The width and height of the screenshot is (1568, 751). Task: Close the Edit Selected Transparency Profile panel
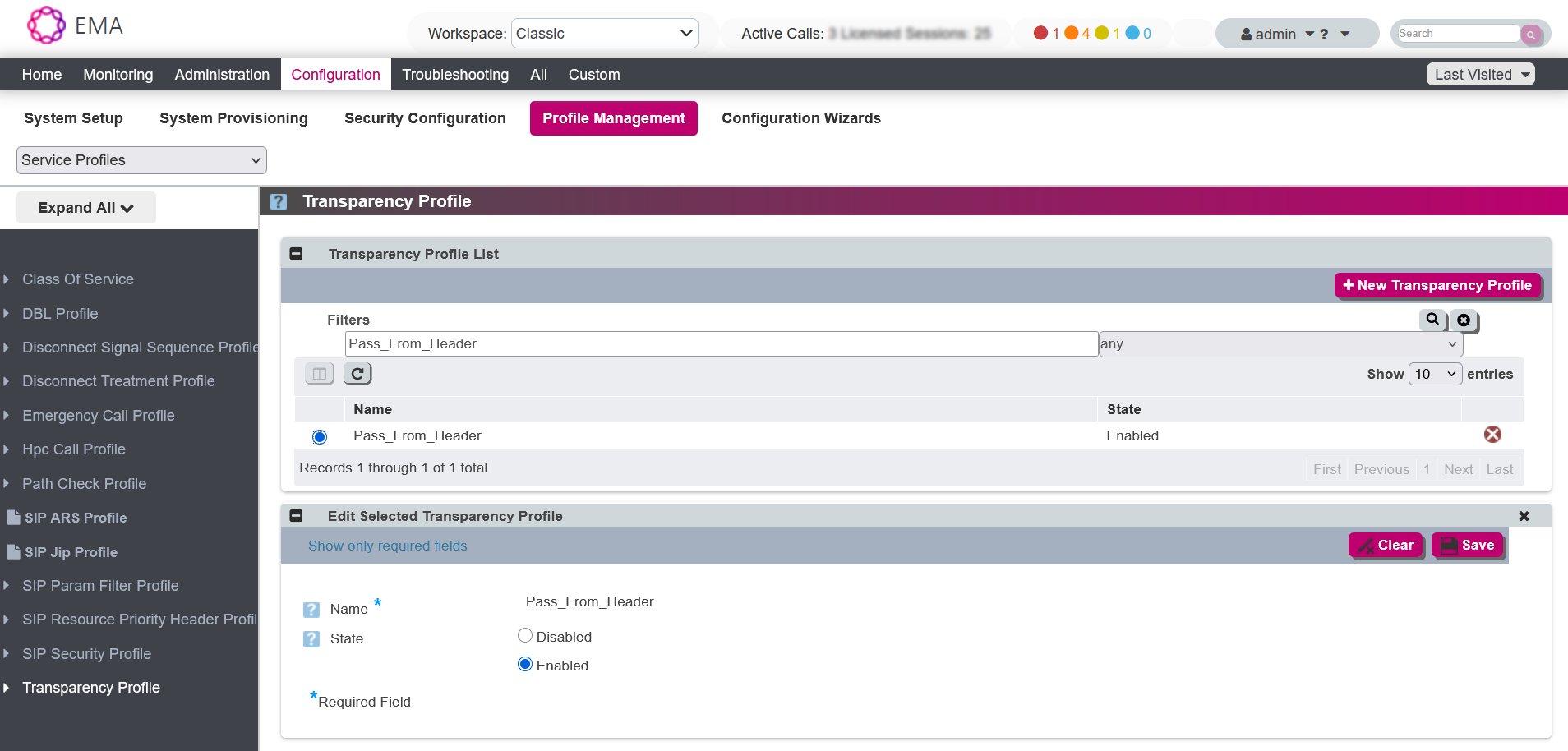(x=1524, y=516)
